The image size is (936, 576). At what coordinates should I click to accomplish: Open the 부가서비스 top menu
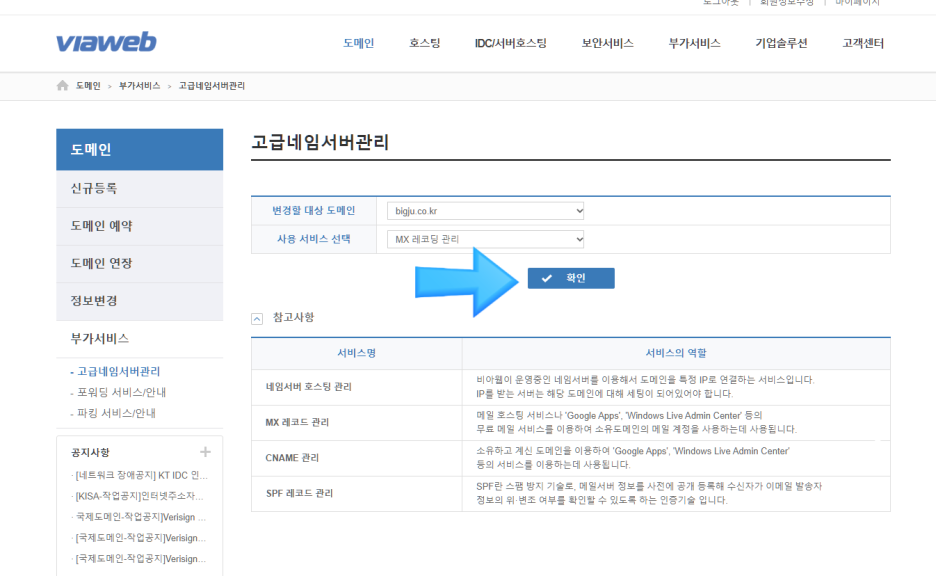click(694, 43)
